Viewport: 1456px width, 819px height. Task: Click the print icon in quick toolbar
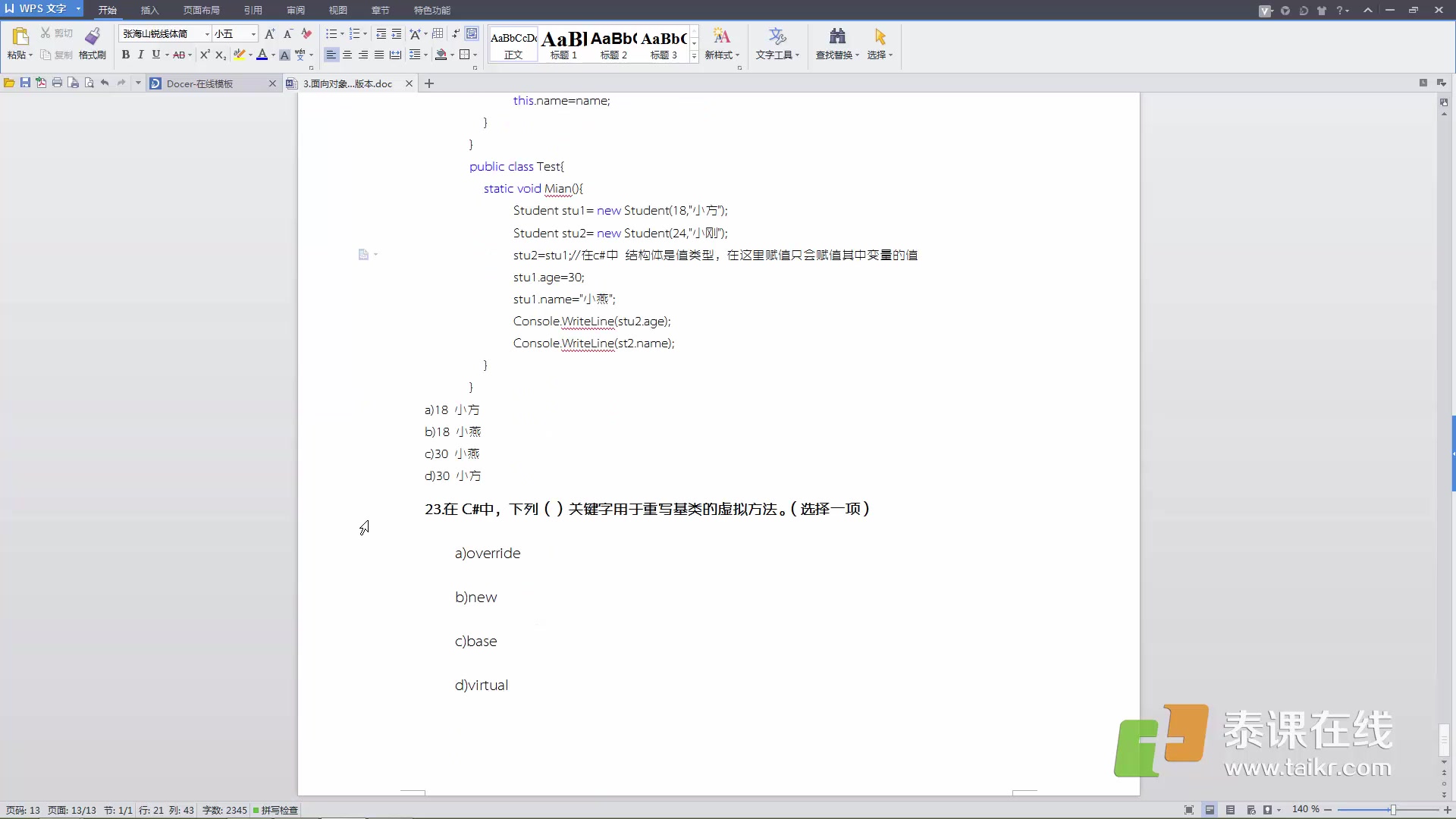(57, 83)
